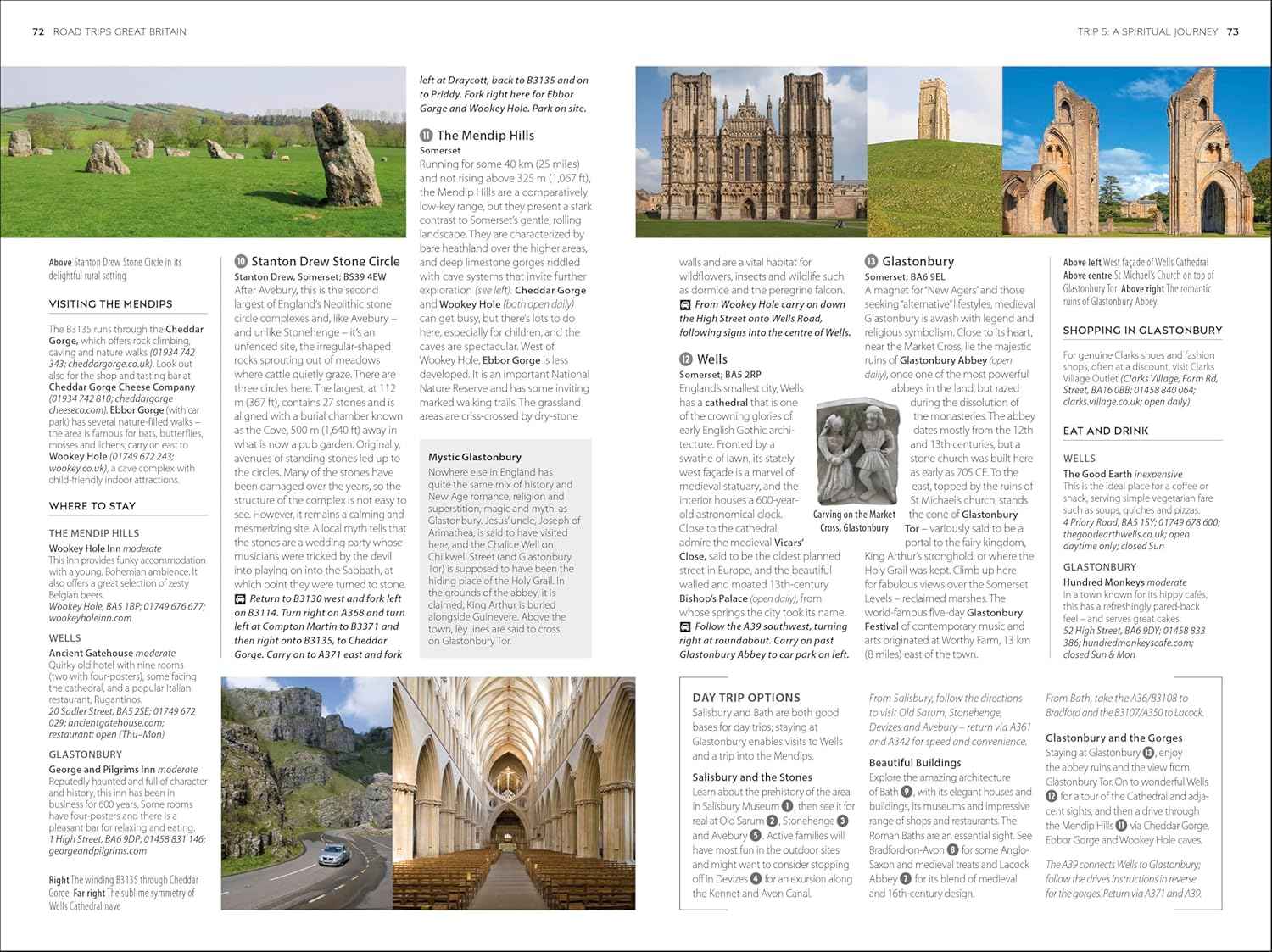Screen dimensions: 1272x952
Task: Select the 'Stanton Drew Stone Circle' section title
Action: (x=326, y=262)
